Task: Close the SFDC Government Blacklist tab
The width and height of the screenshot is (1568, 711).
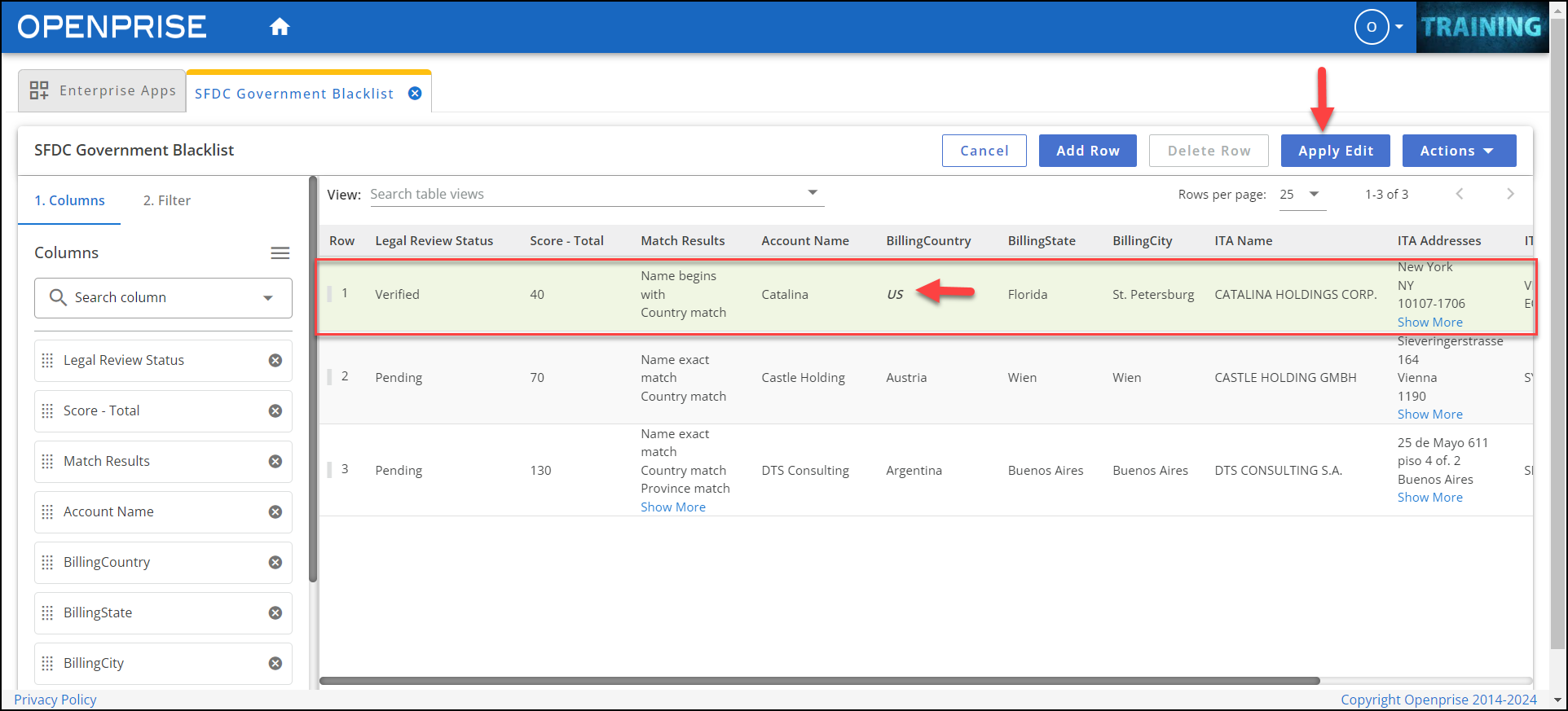Action: (x=415, y=94)
